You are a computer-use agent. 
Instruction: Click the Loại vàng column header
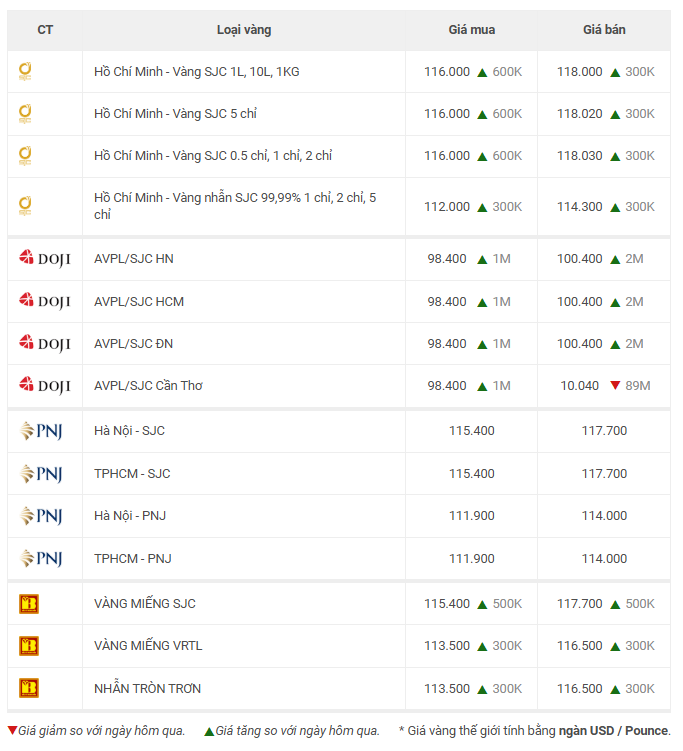[244, 30]
